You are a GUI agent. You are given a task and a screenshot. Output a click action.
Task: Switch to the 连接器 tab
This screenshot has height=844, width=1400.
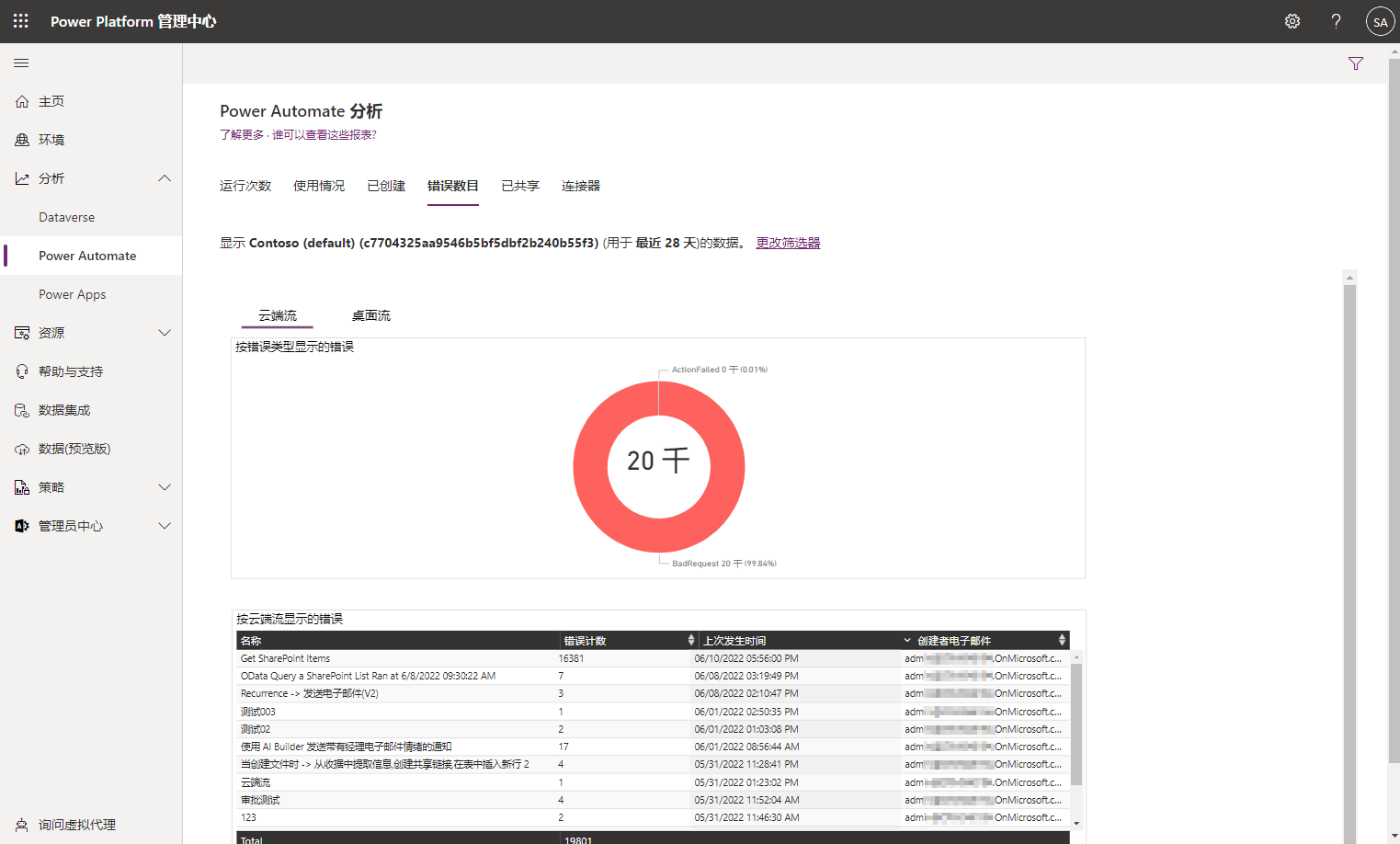click(x=581, y=186)
